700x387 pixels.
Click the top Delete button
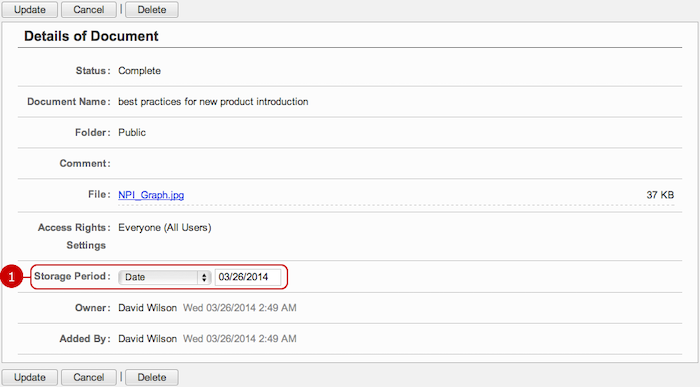click(x=152, y=9)
